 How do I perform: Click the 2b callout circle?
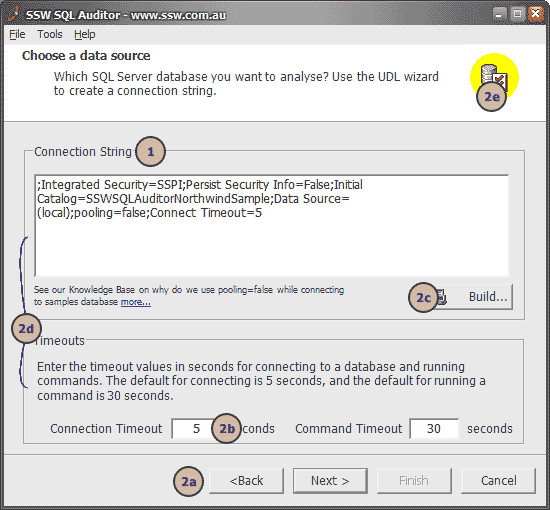coord(227,428)
